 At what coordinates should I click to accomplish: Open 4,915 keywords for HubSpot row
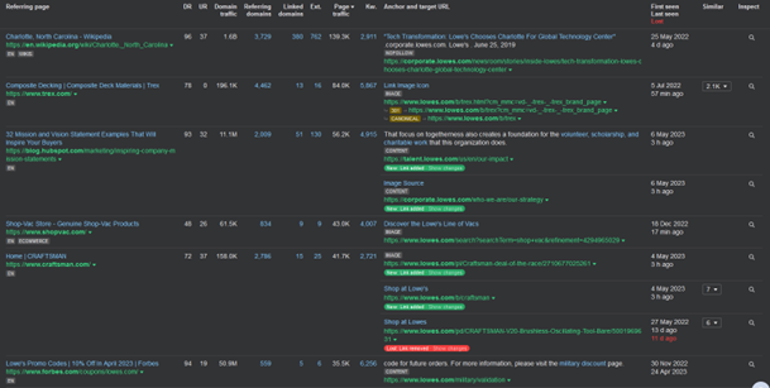[368, 135]
